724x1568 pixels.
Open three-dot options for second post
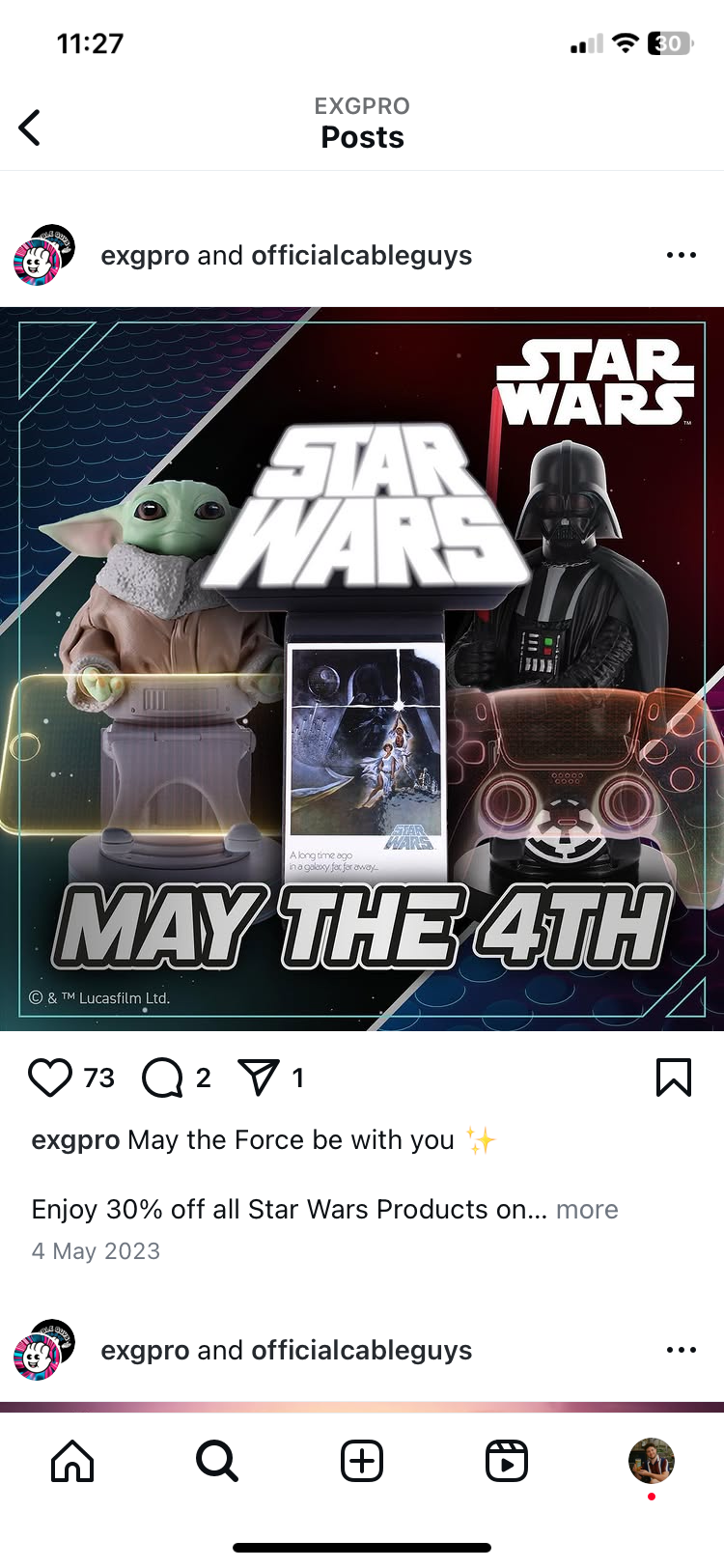(682, 1350)
